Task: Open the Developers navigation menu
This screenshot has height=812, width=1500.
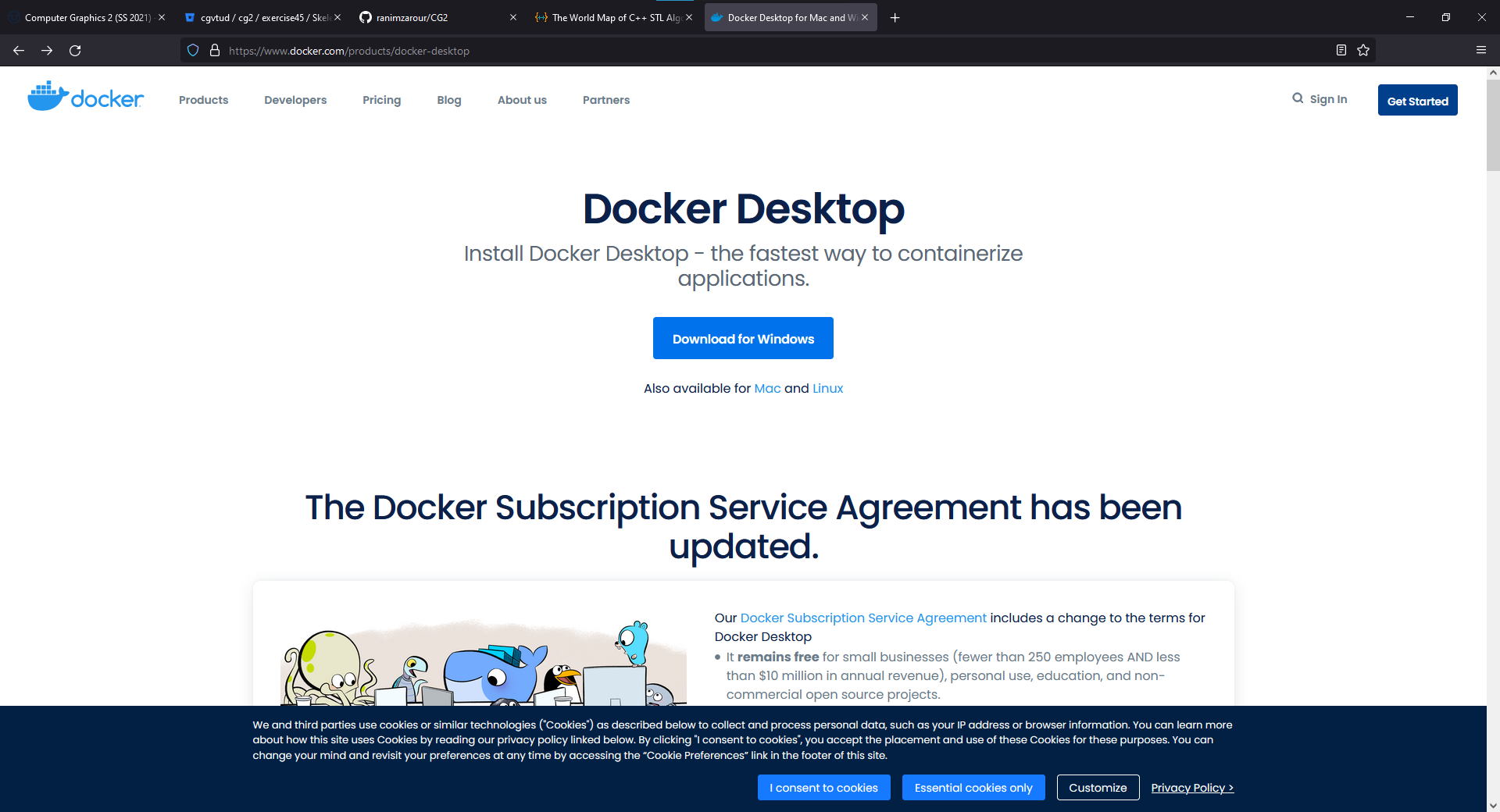Action: point(295,100)
